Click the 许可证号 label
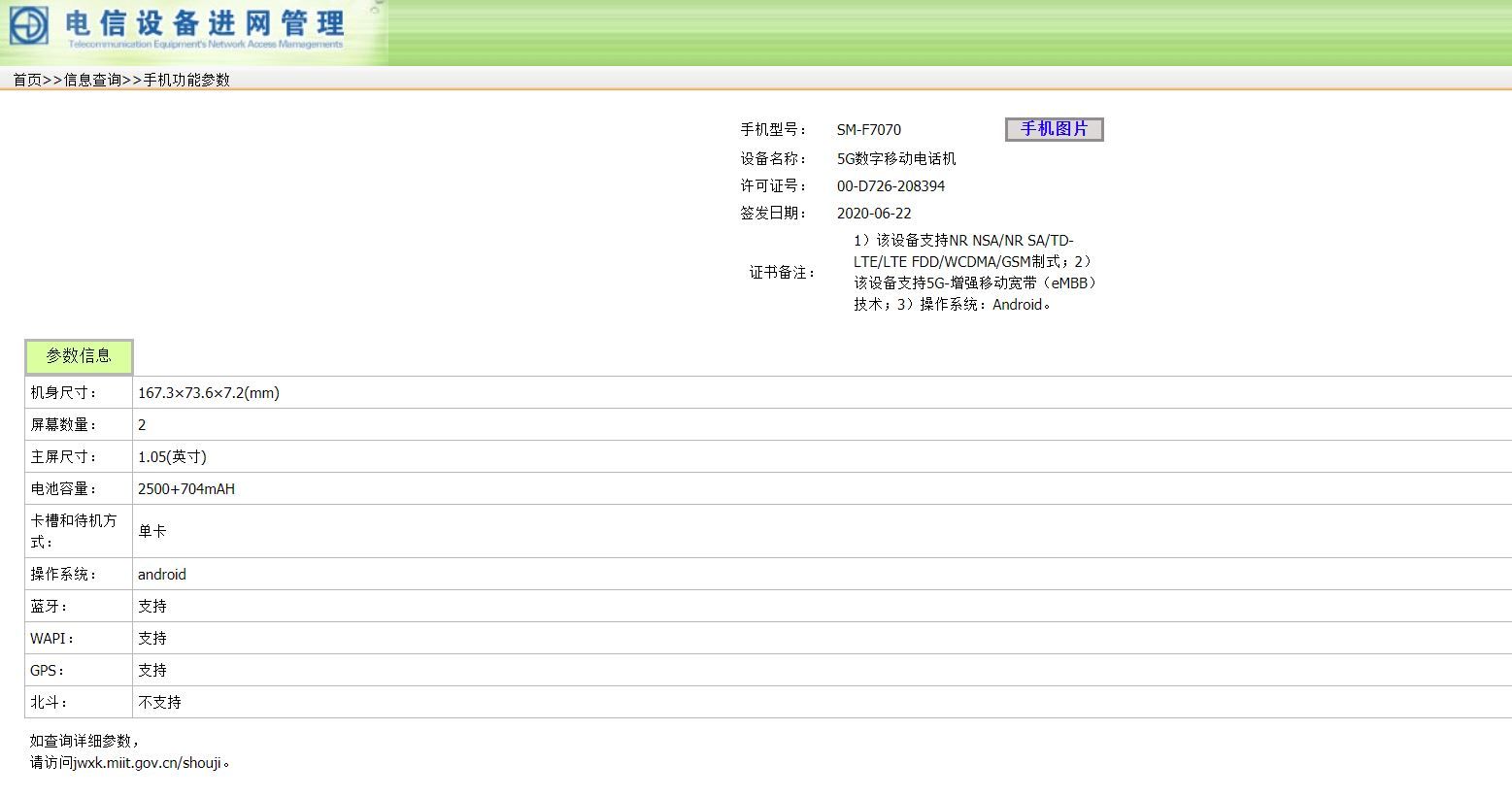The image size is (1512, 797). [774, 186]
